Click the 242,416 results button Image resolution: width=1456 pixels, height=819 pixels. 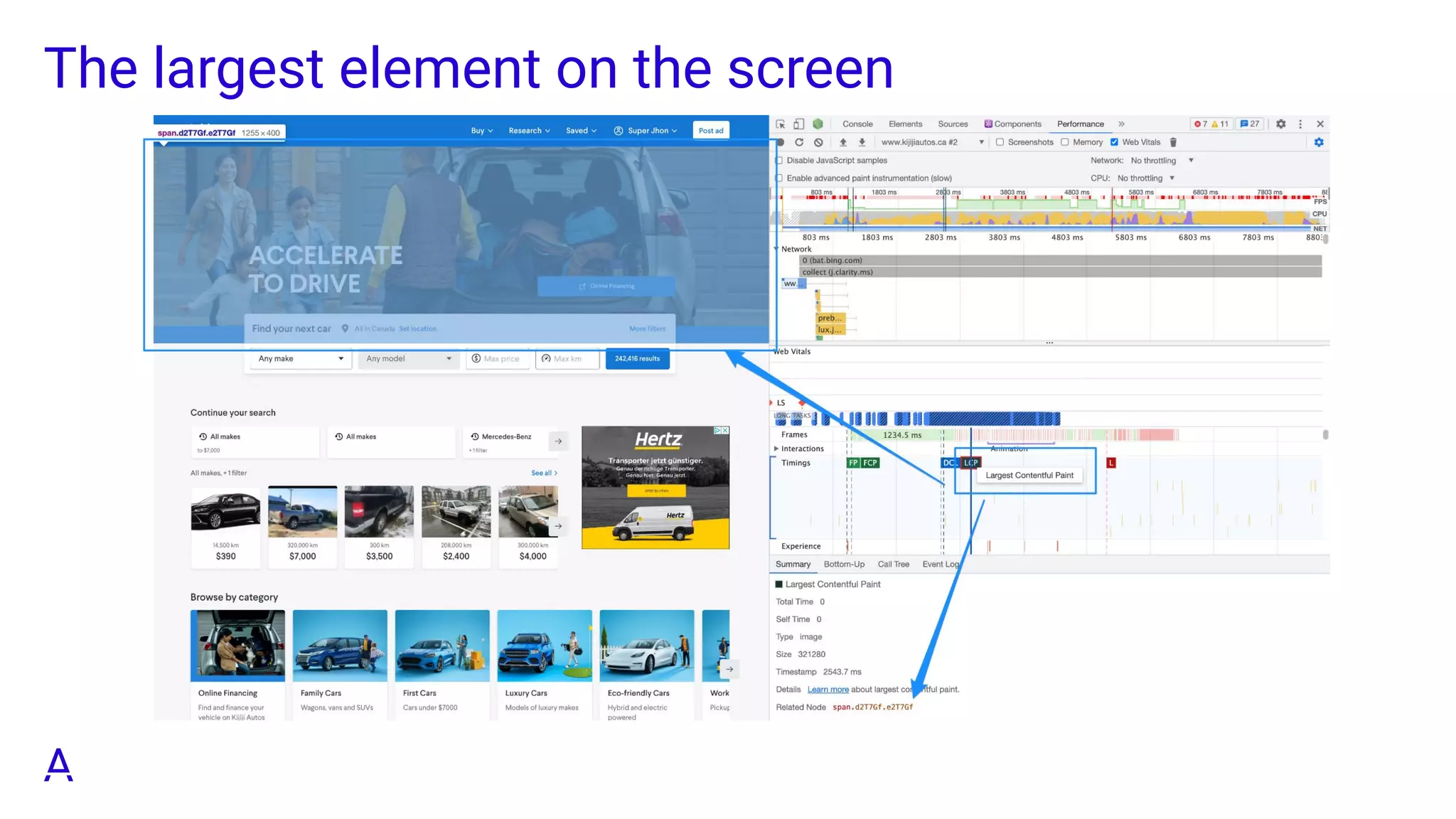637,358
